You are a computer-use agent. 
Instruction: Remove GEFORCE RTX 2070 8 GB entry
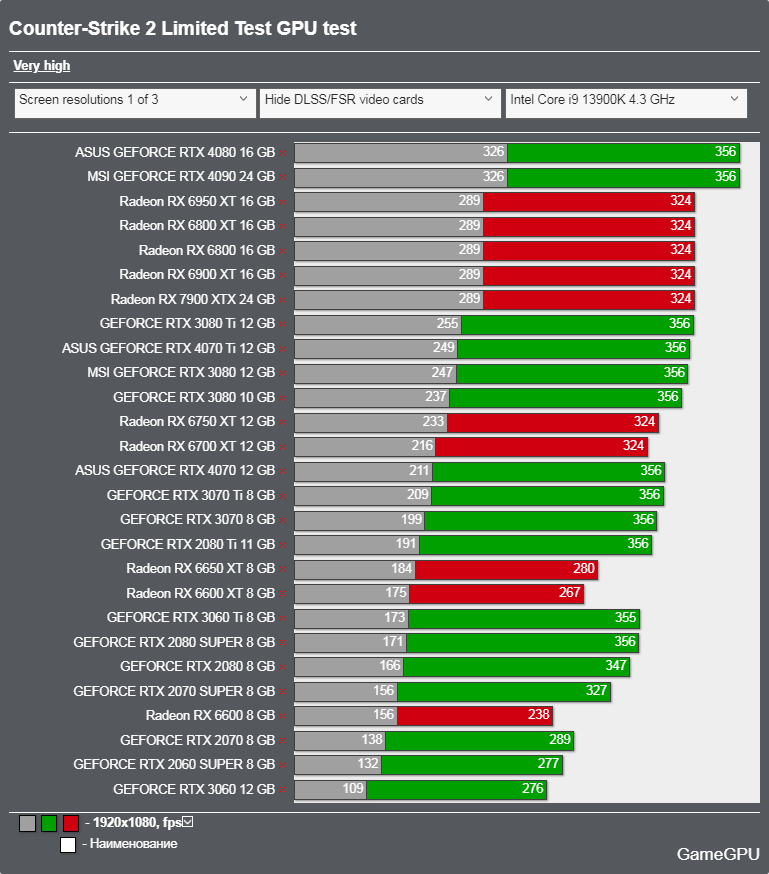click(x=283, y=741)
